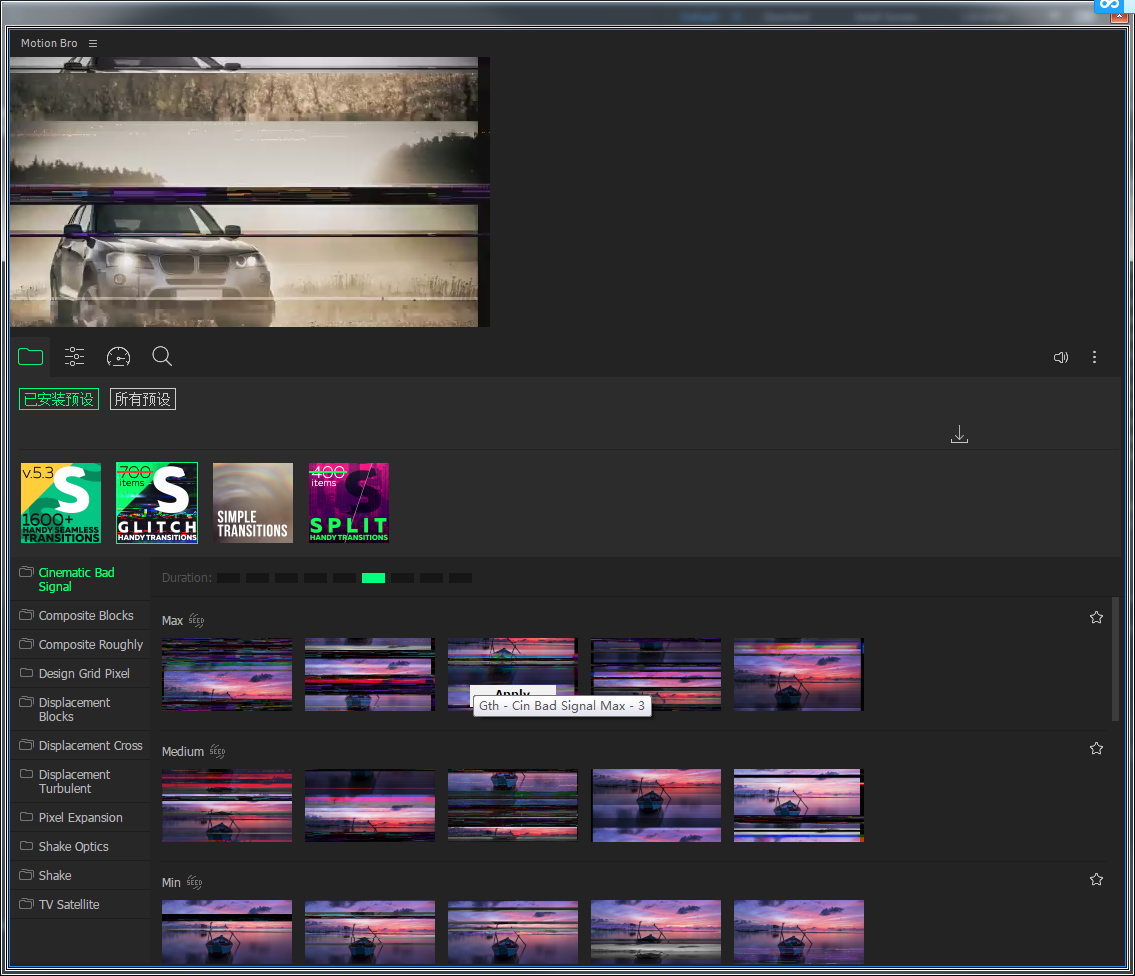This screenshot has width=1135, height=976.
Task: Select the fourth Medium preset thumbnail
Action: click(x=657, y=805)
